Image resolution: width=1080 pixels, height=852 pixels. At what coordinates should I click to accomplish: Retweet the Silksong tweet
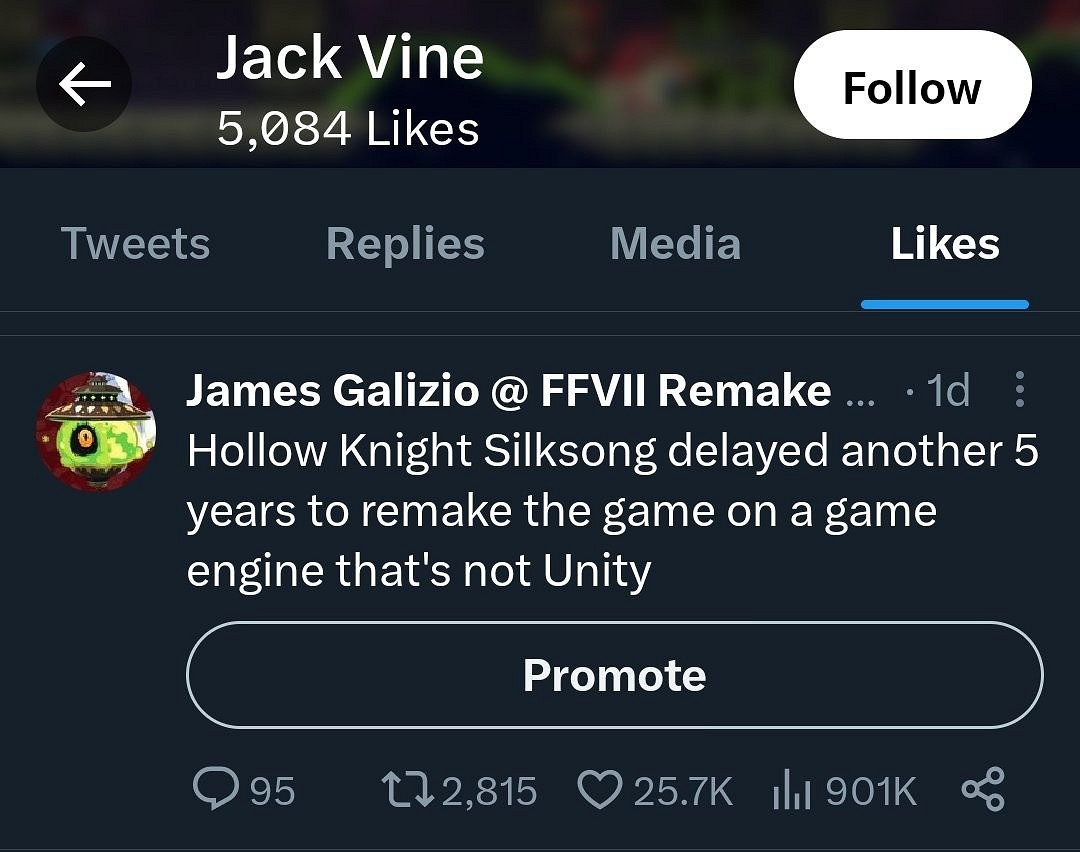point(406,791)
